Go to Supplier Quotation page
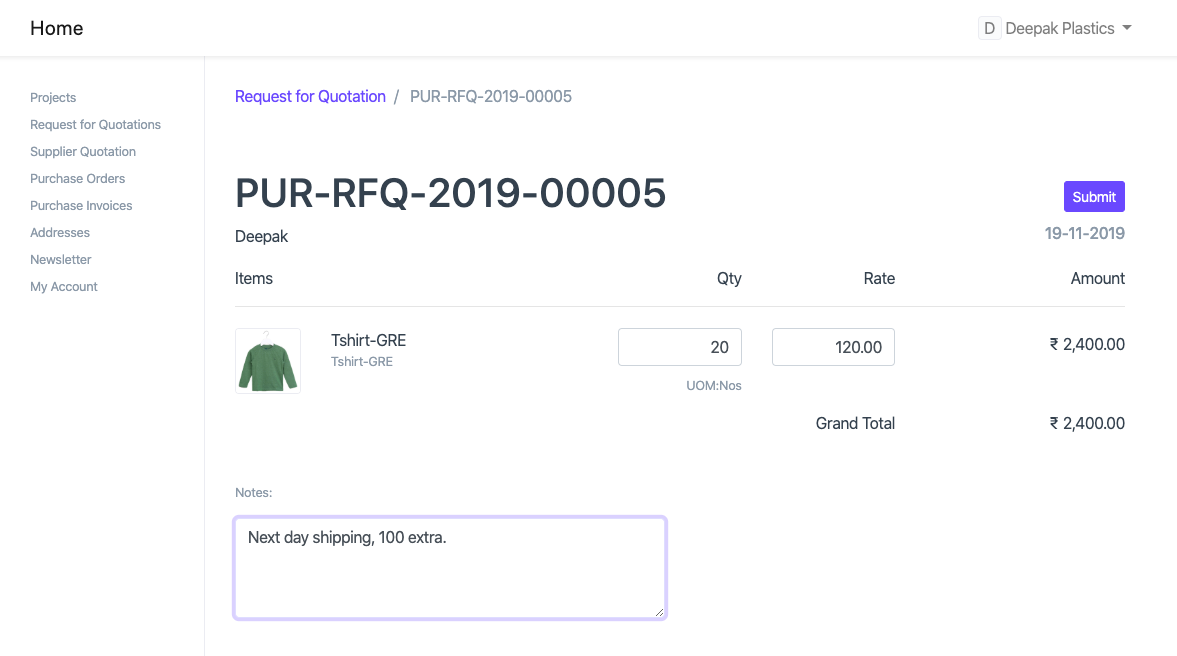 [83, 151]
